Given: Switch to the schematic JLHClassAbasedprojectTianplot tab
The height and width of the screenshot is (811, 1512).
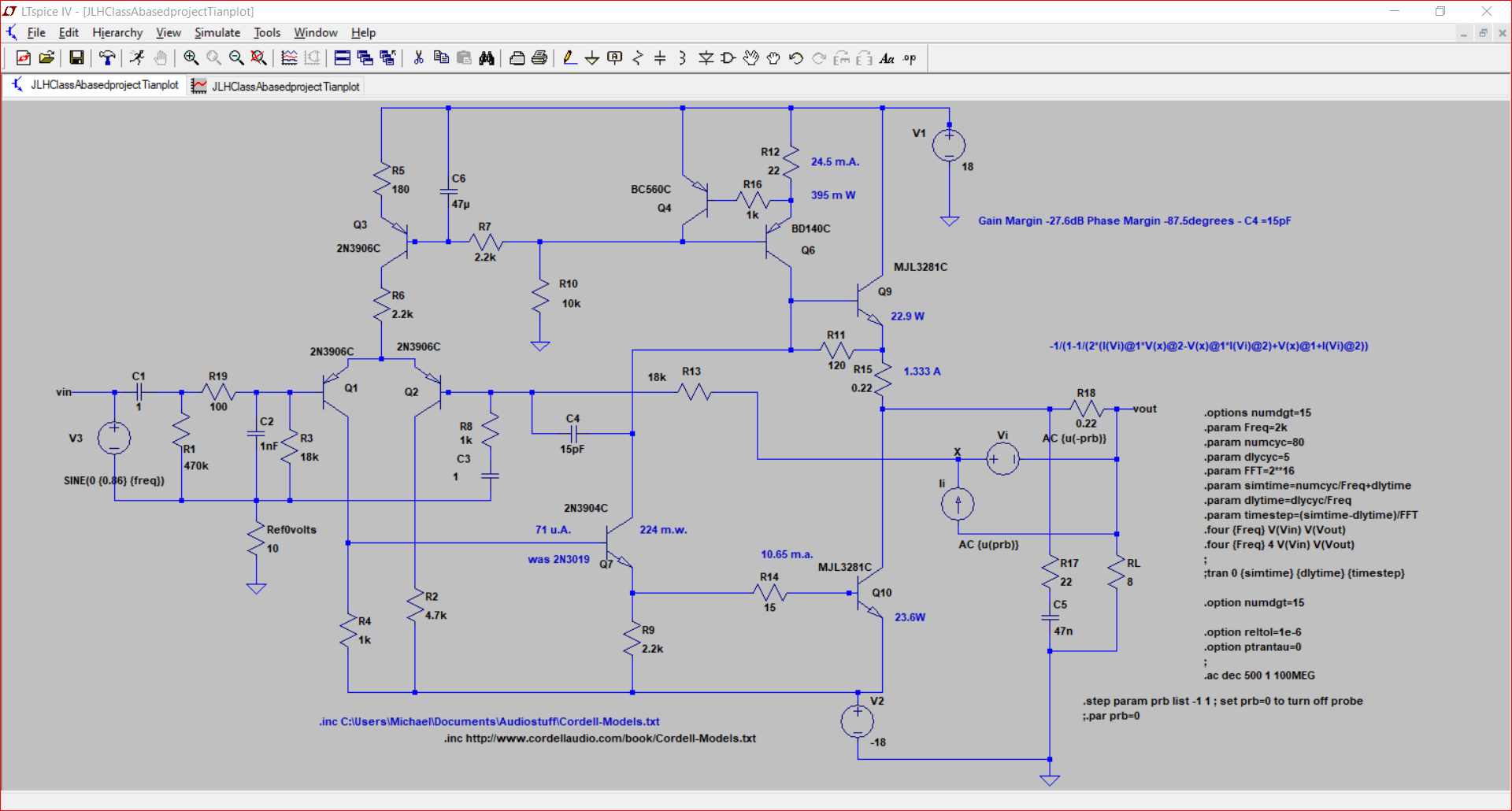Looking at the screenshot, I should 94,85.
